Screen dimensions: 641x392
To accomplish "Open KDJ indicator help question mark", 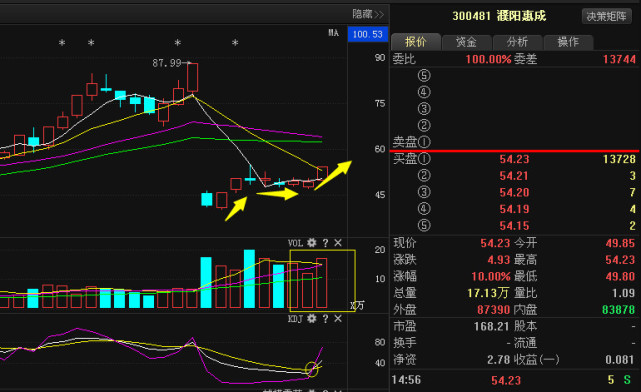I will point(325,318).
